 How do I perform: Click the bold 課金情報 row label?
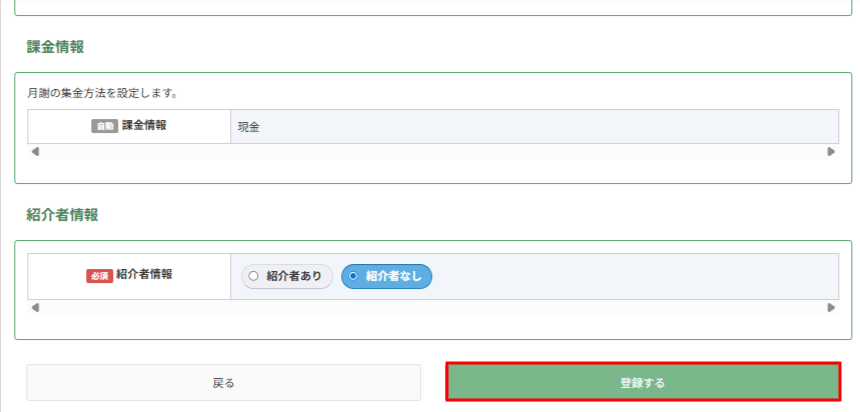point(144,125)
